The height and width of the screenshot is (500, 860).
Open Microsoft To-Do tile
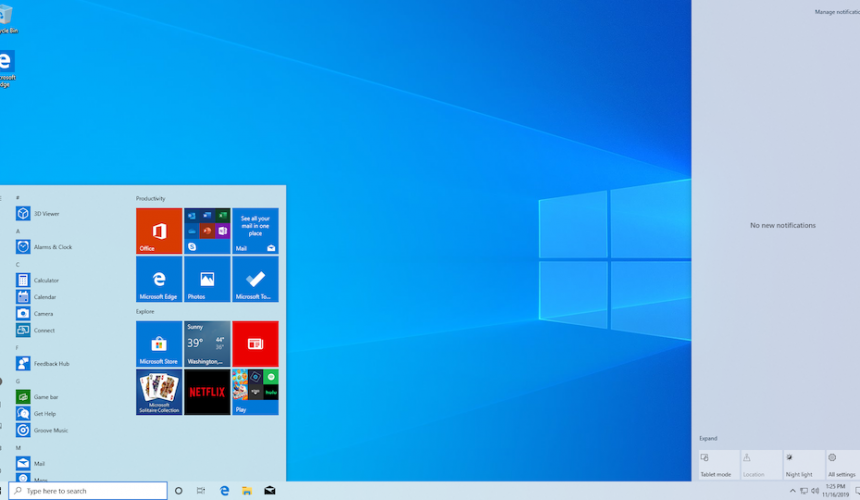255,279
